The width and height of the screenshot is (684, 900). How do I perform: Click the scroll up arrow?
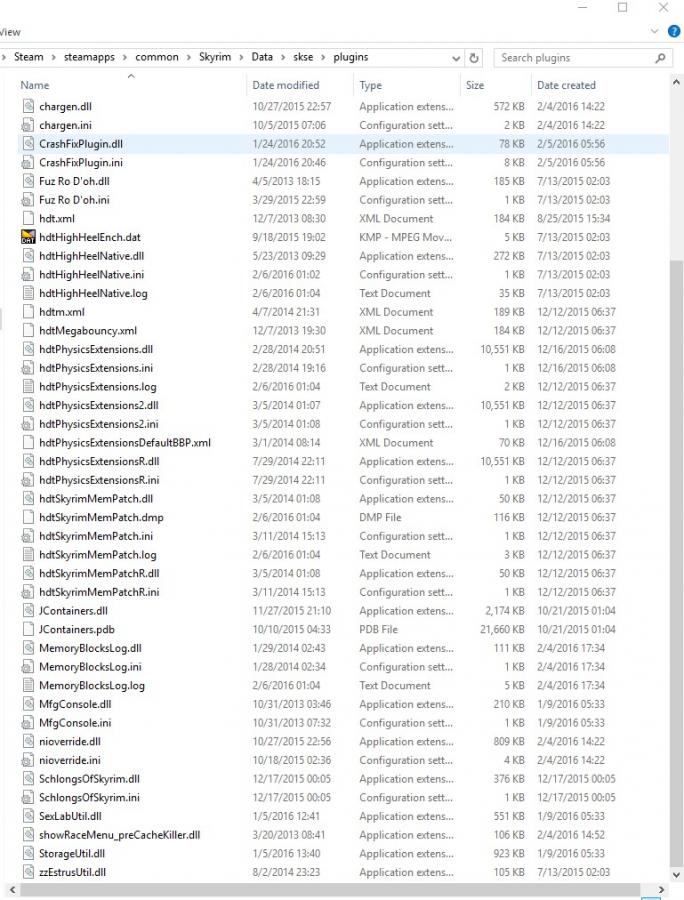pyautogui.click(x=676, y=82)
